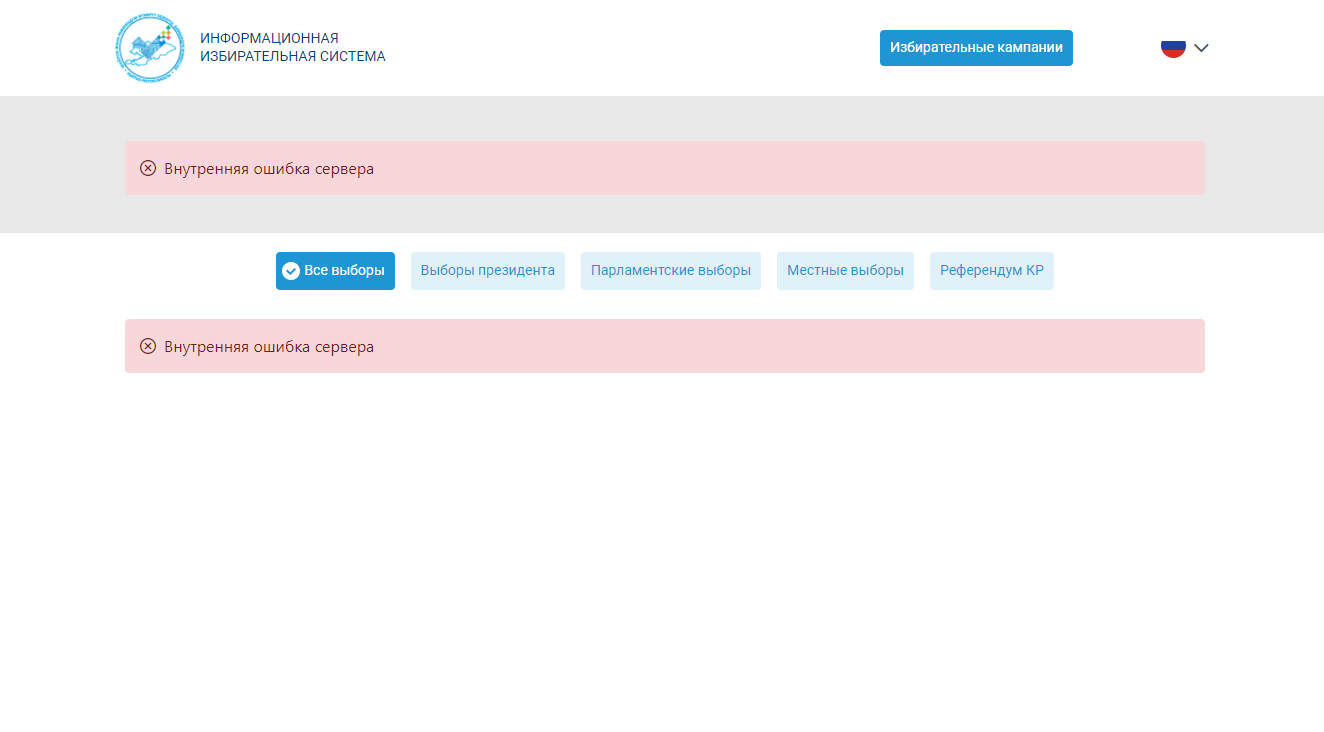
Task: Click the blank white area below lower alert
Action: (x=662, y=550)
